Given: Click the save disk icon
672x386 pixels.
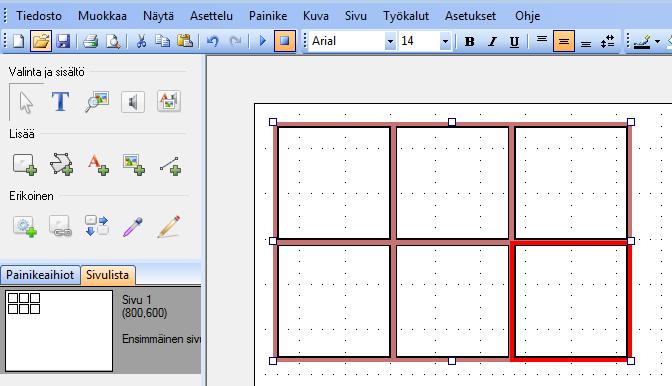Looking at the screenshot, I should 63,41.
